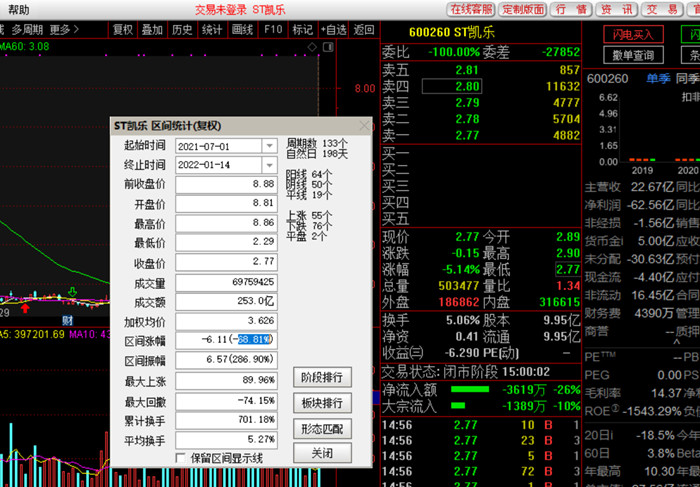Image resolution: width=700 pixels, height=487 pixels.
Task: Click the green down arrow chart marker
Action: pyautogui.click(x=72, y=292)
